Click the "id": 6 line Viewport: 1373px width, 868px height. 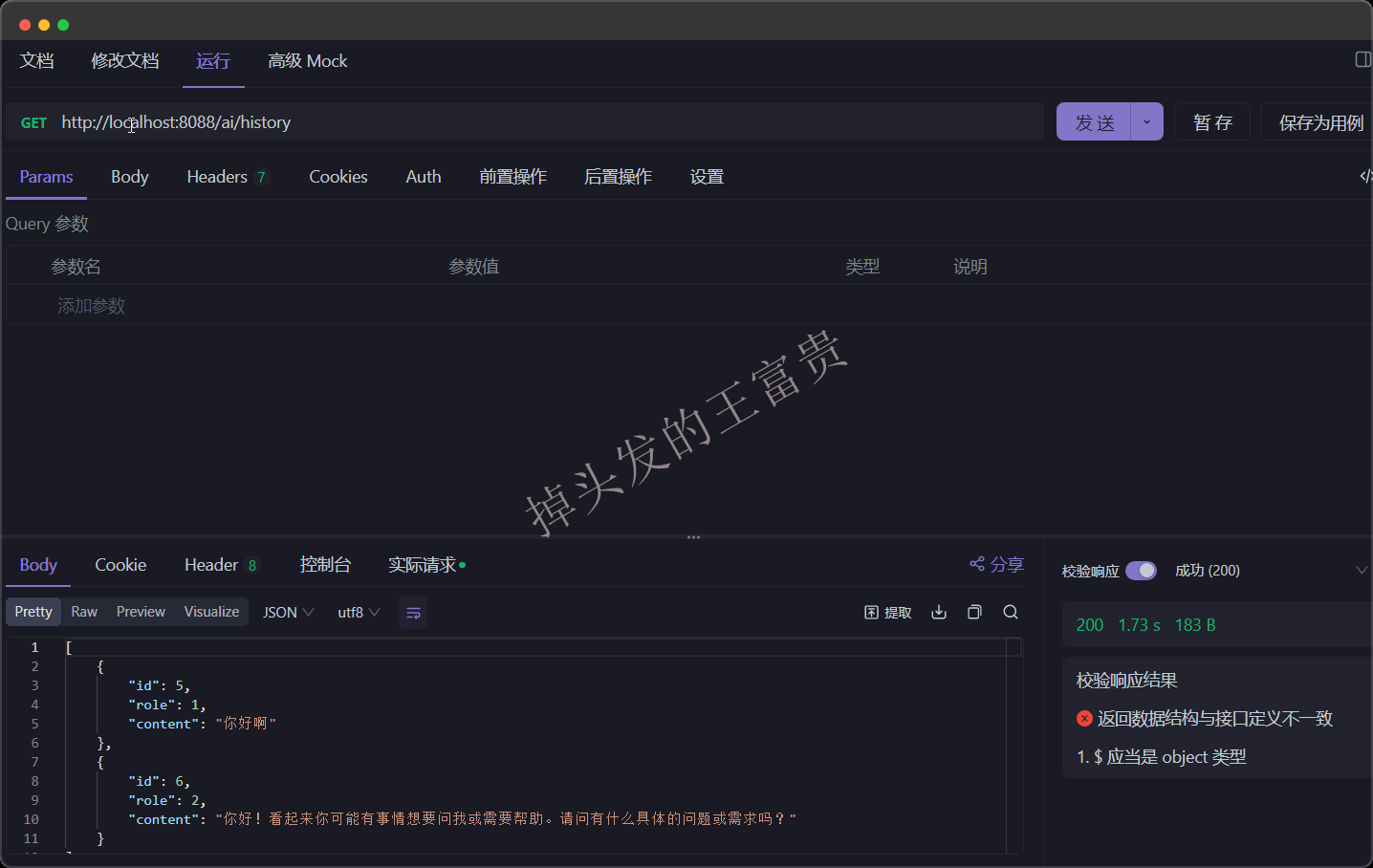click(160, 781)
